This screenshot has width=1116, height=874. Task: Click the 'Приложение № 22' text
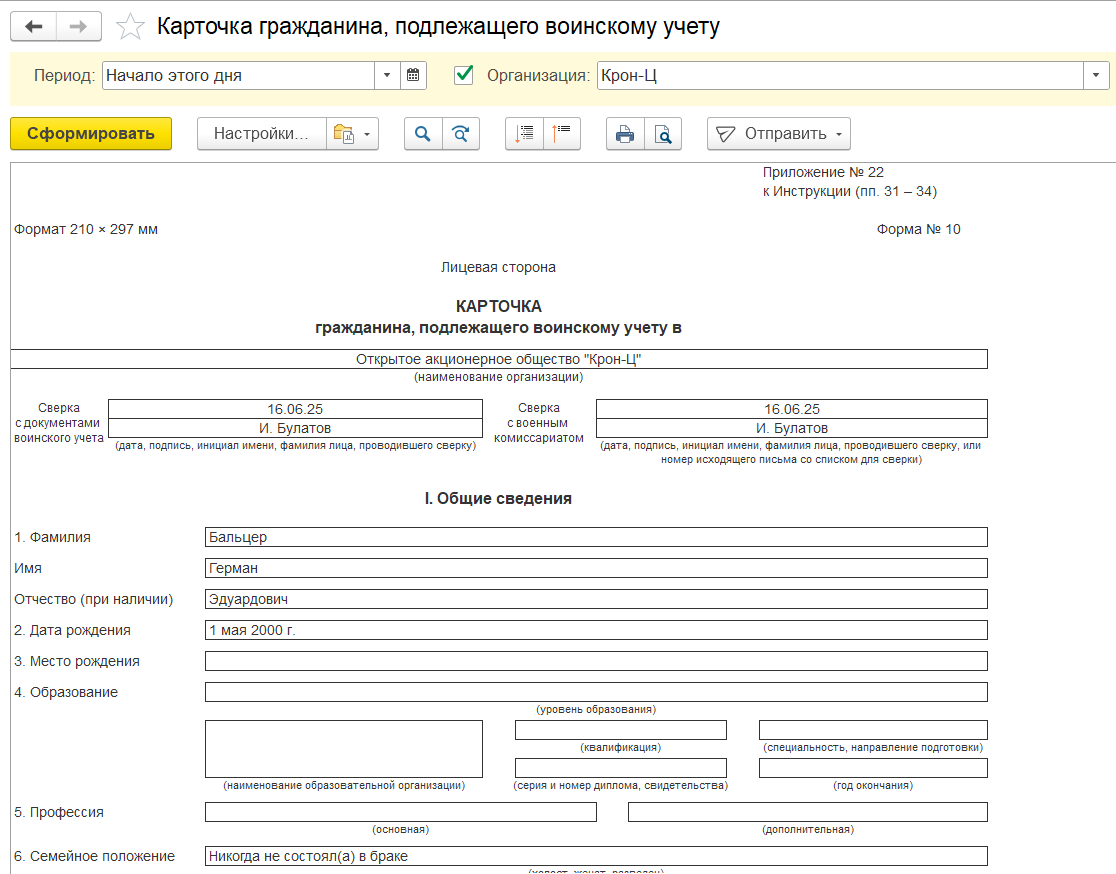[x=823, y=172]
